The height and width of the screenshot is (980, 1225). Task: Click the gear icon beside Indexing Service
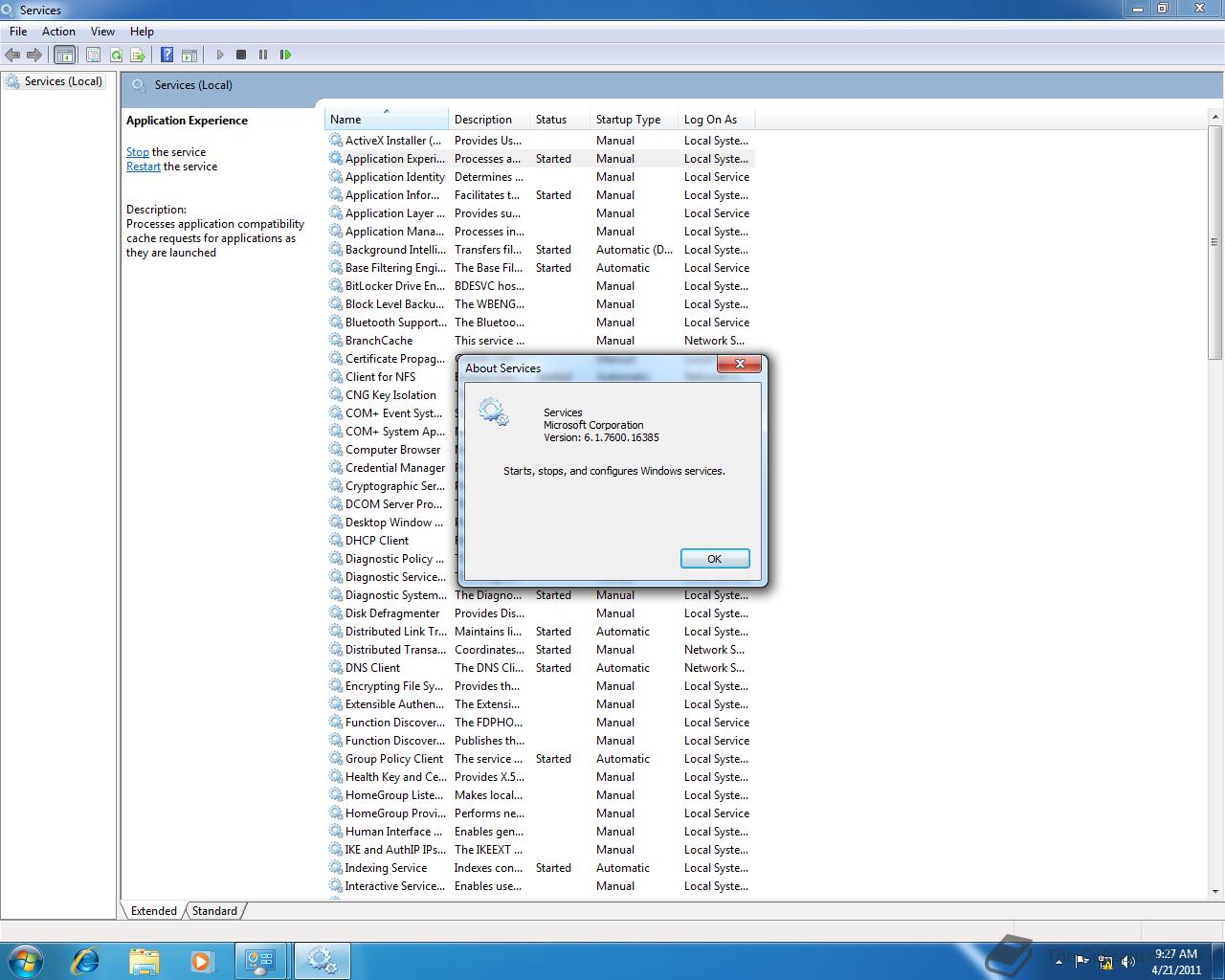[x=336, y=867]
